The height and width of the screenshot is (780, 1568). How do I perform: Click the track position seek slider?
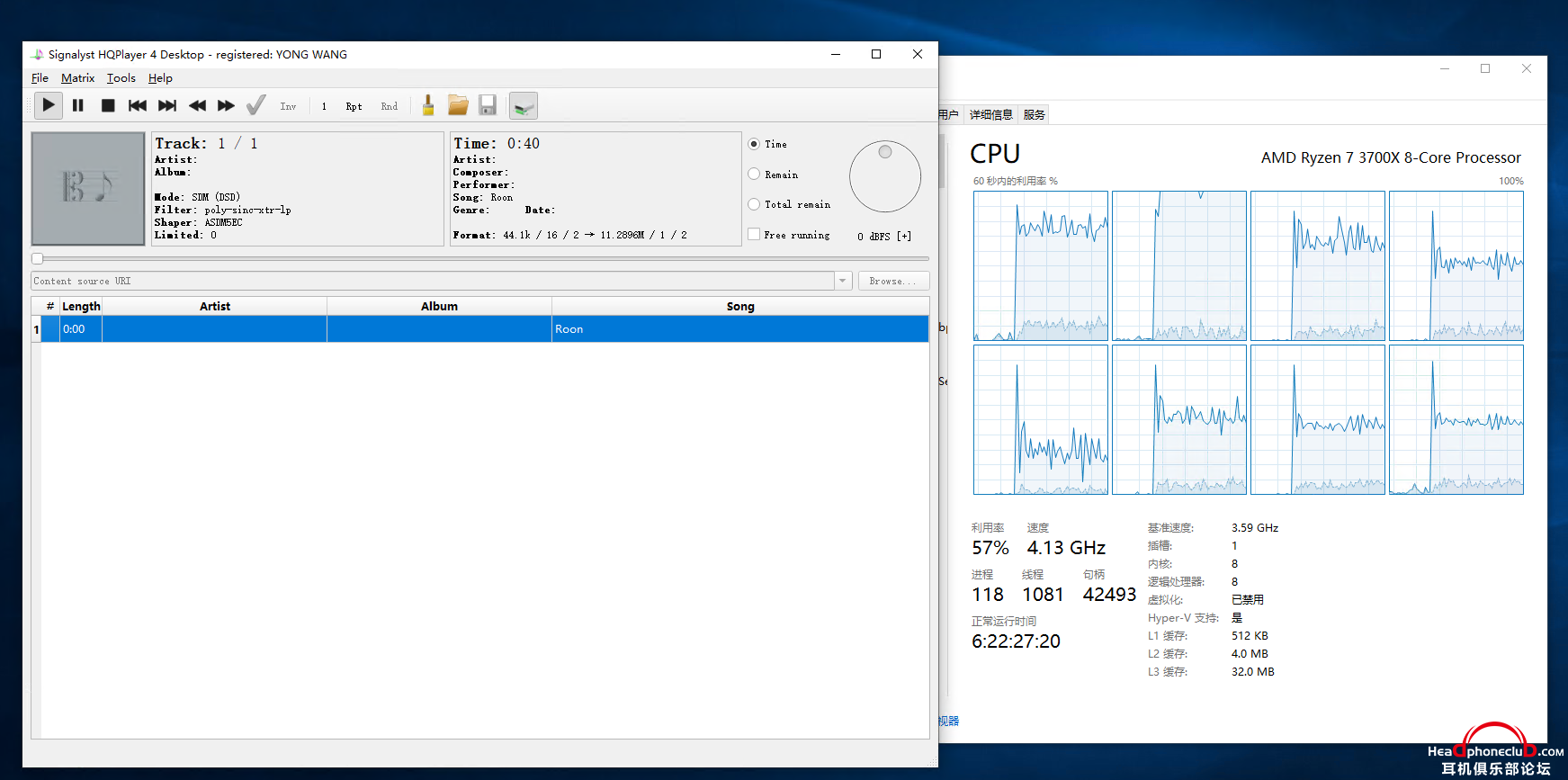click(480, 258)
